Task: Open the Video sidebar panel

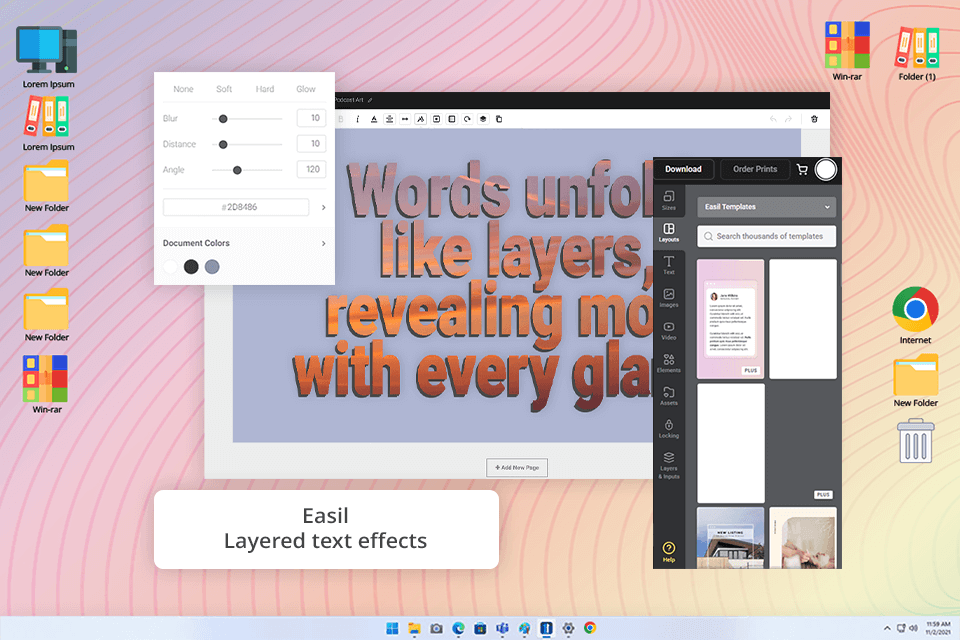Action: pos(669,331)
